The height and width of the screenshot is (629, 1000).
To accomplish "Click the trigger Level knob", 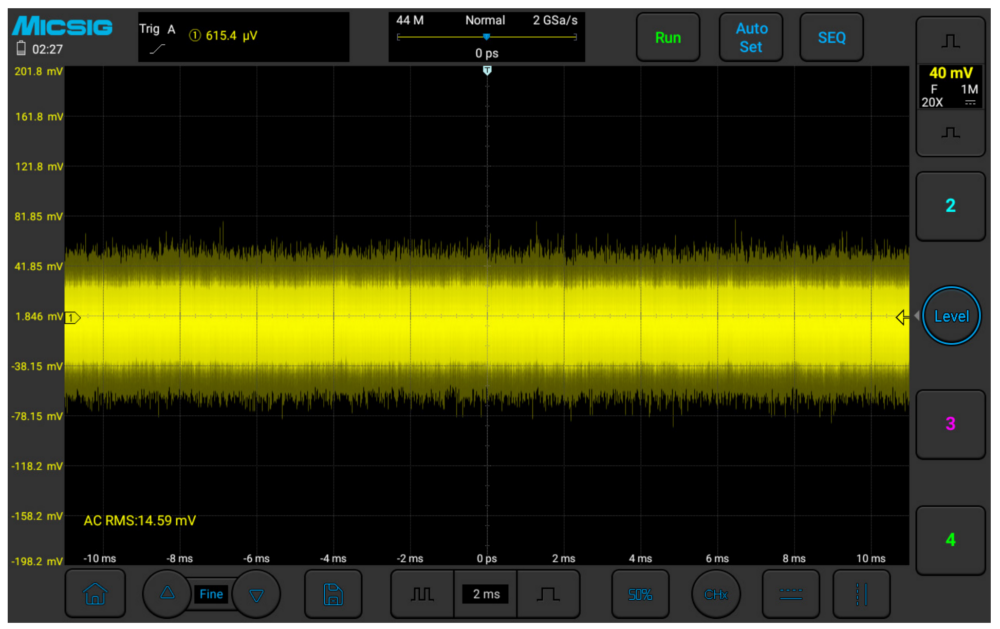I will (x=951, y=316).
